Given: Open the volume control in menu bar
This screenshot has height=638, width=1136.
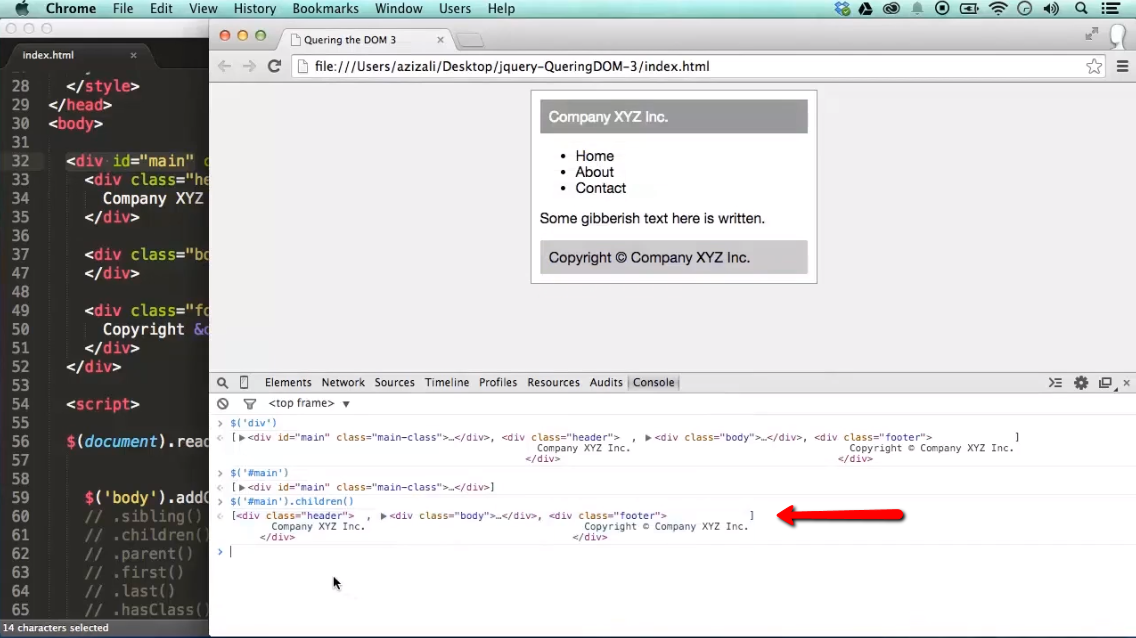Looking at the screenshot, I should coord(1051,9).
